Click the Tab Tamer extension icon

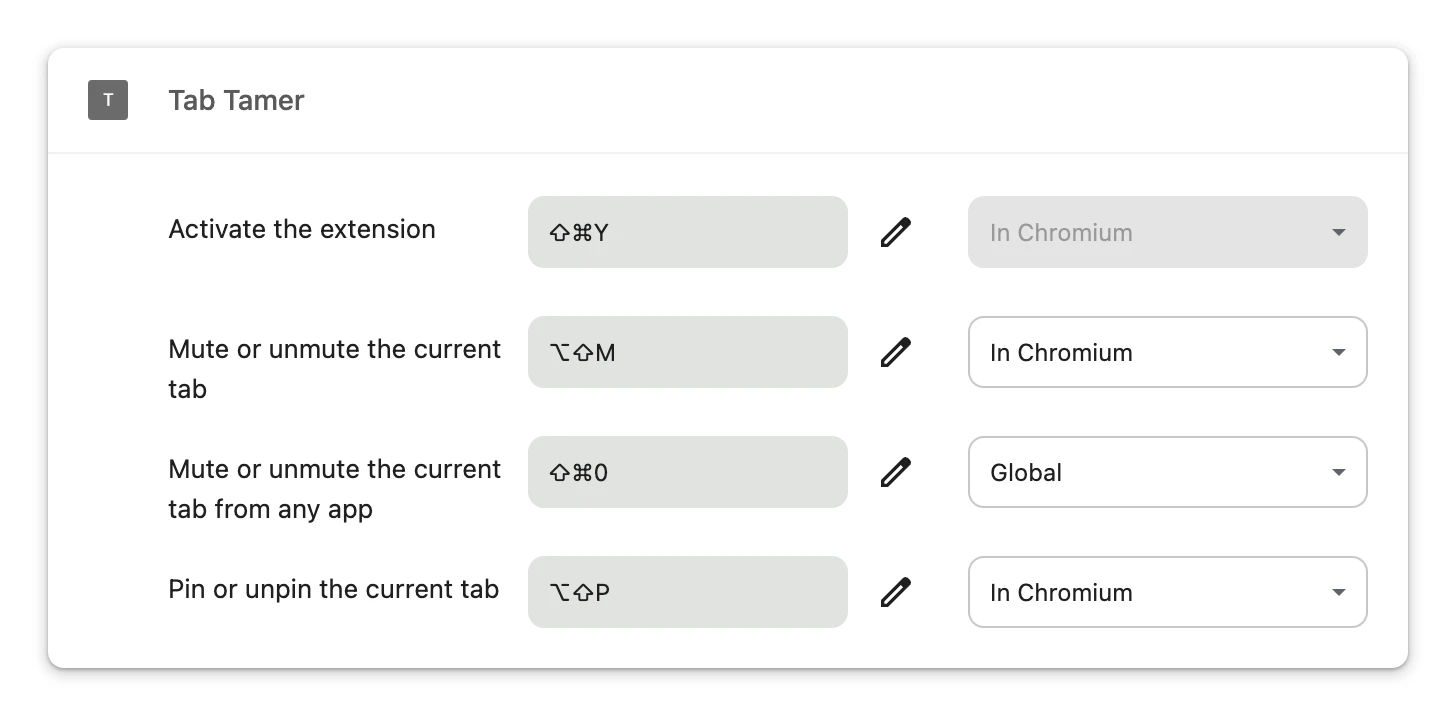pyautogui.click(x=108, y=100)
